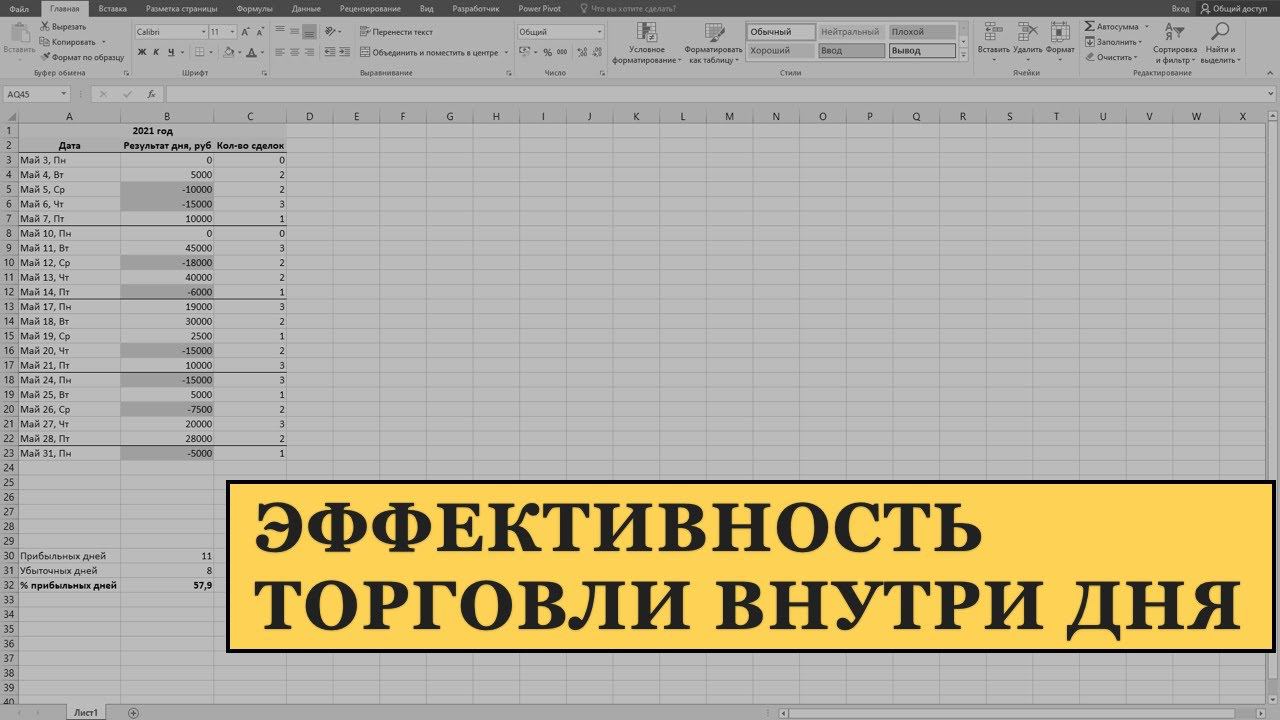Click the Cut (Вырезать) scissors button
Viewport: 1280px width, 720px height.
coord(63,26)
